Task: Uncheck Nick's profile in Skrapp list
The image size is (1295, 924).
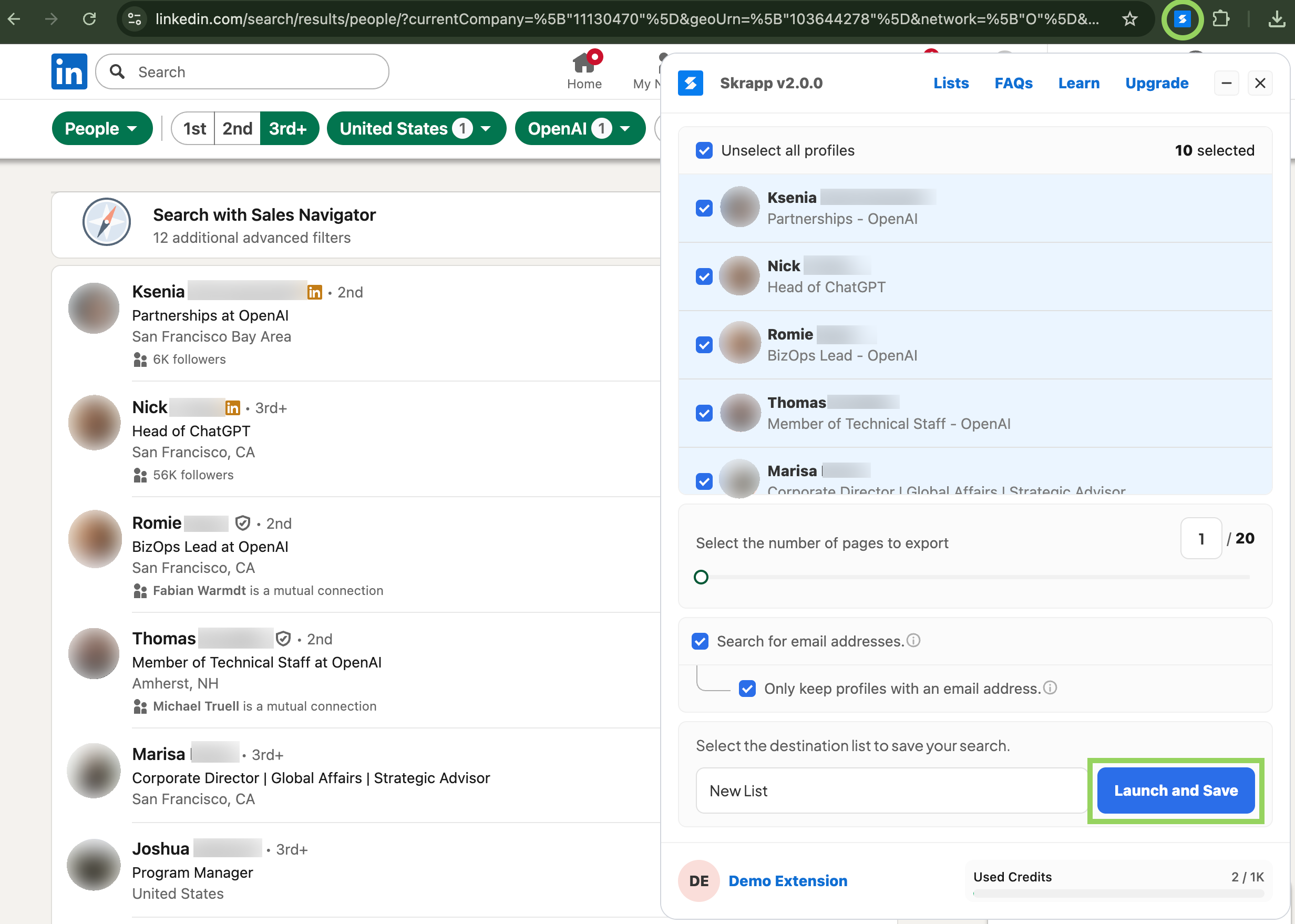Action: (x=704, y=276)
